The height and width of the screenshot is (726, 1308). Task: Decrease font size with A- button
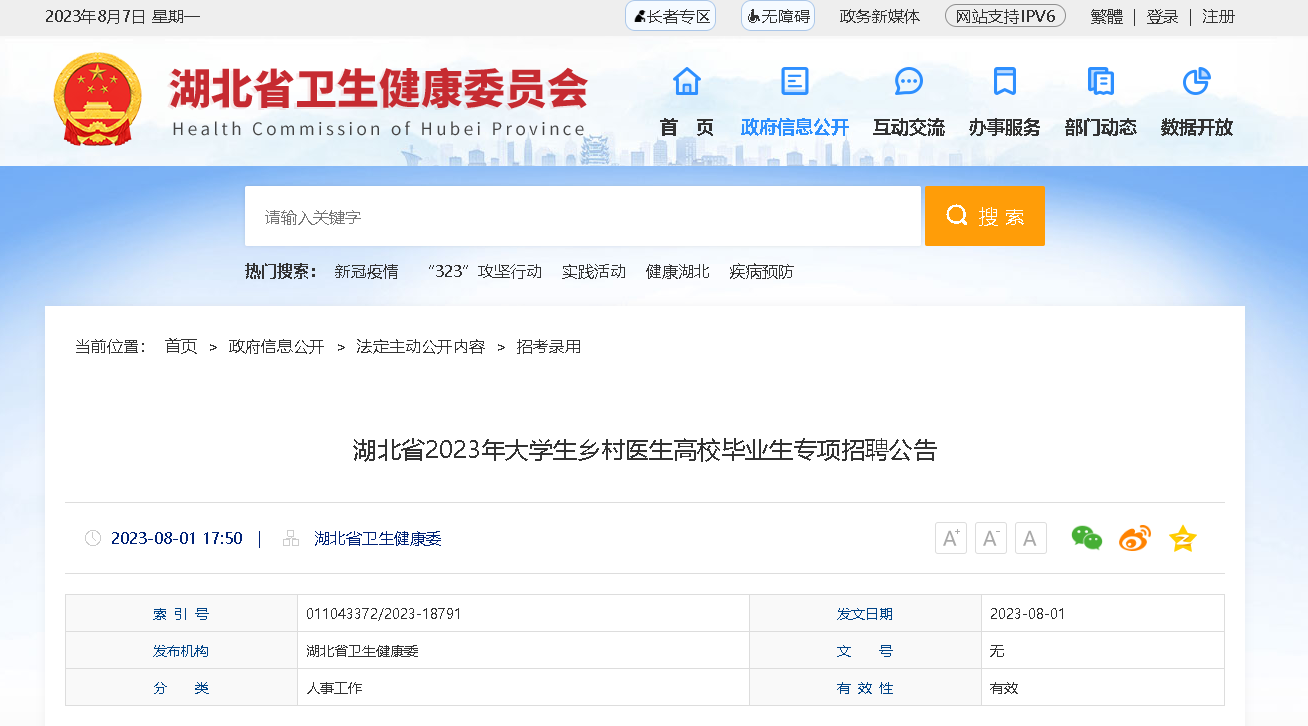[x=990, y=538]
